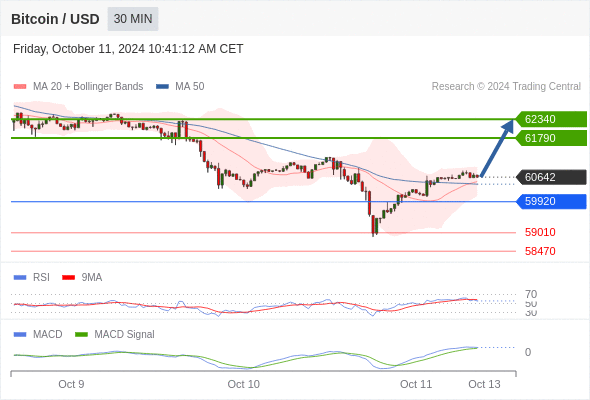
Task: Click the Oct 13 axis label
Action: 484,384
